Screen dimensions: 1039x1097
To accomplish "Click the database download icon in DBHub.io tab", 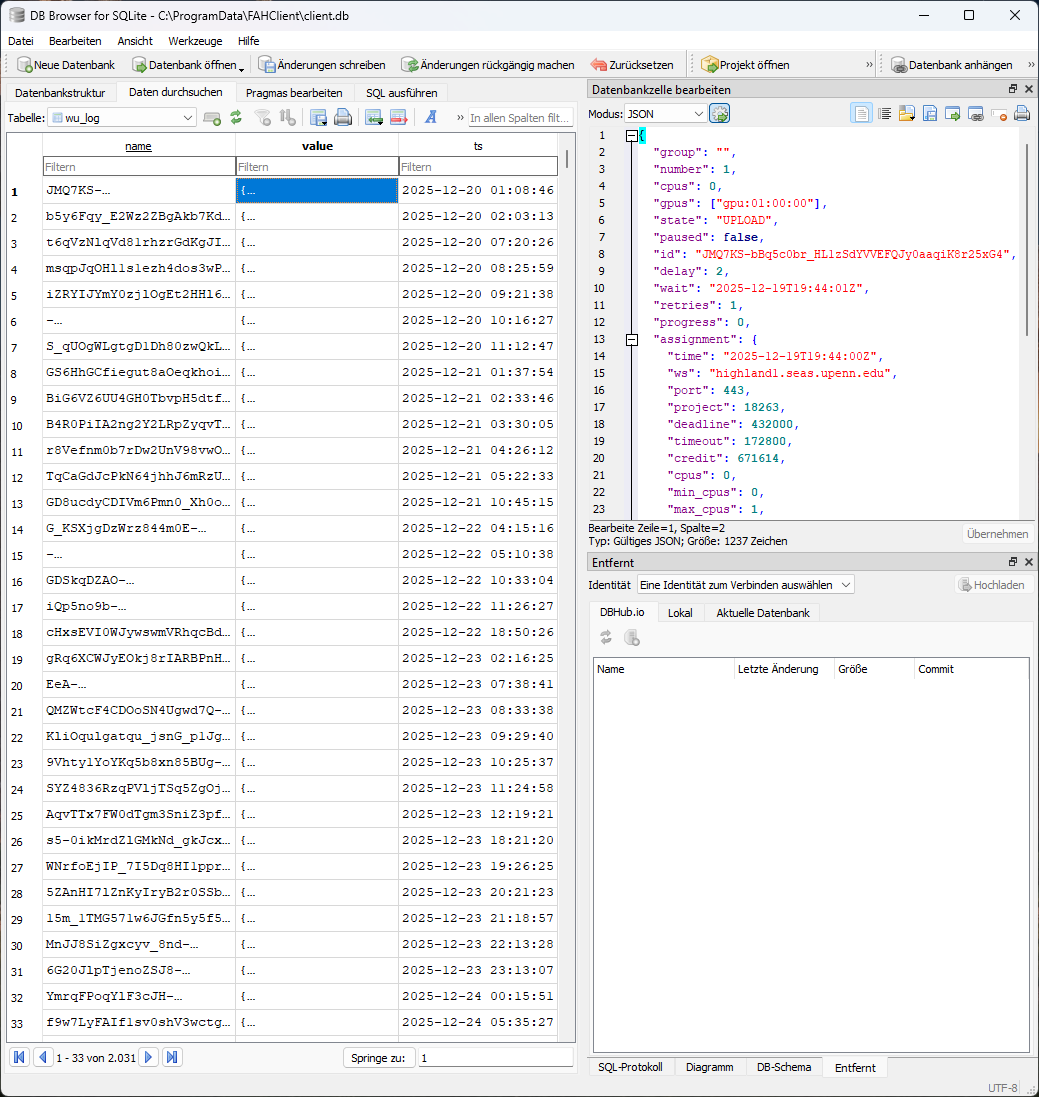I will coord(632,637).
